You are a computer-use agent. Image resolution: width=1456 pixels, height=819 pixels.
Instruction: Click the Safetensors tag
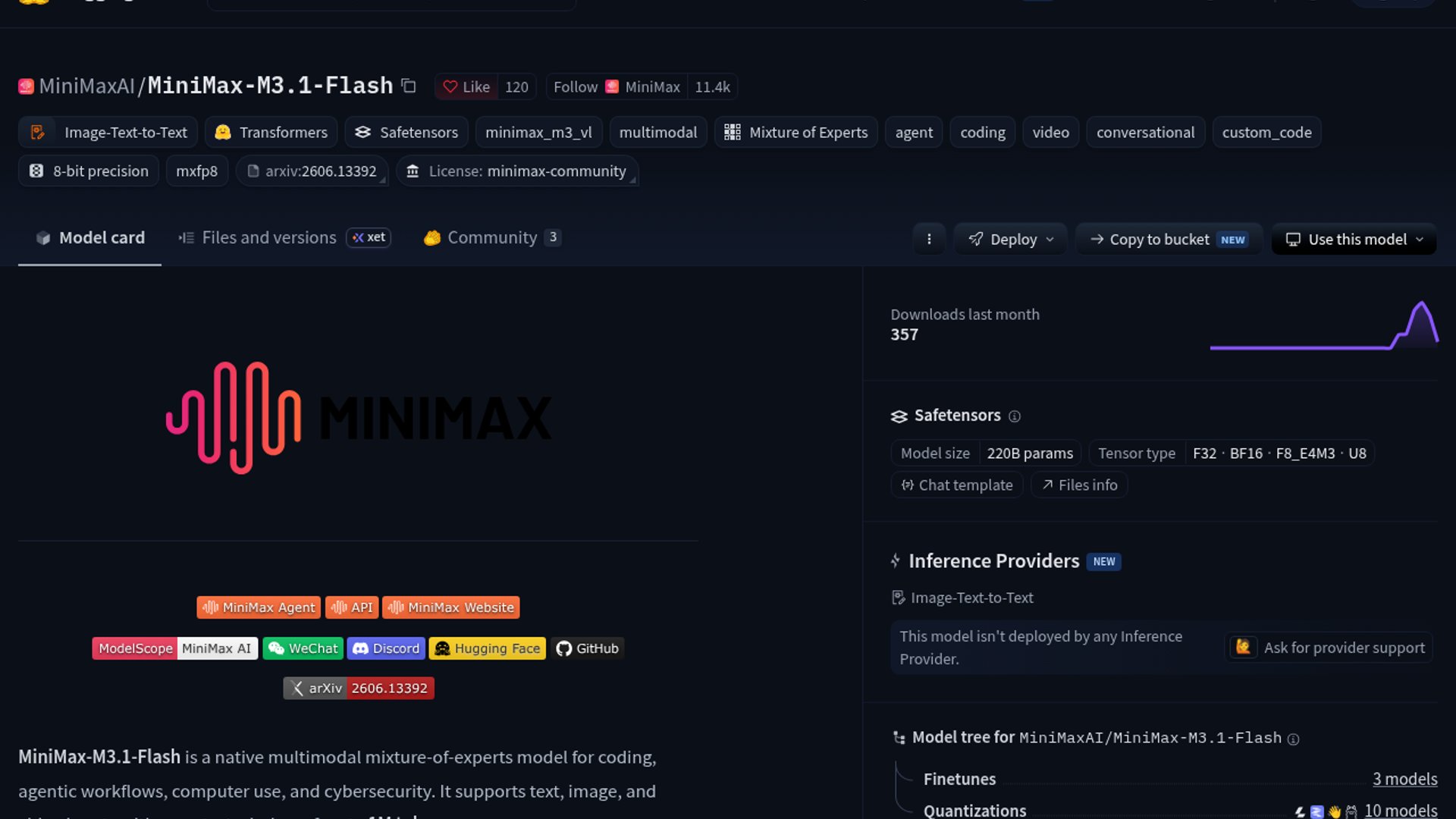(406, 132)
